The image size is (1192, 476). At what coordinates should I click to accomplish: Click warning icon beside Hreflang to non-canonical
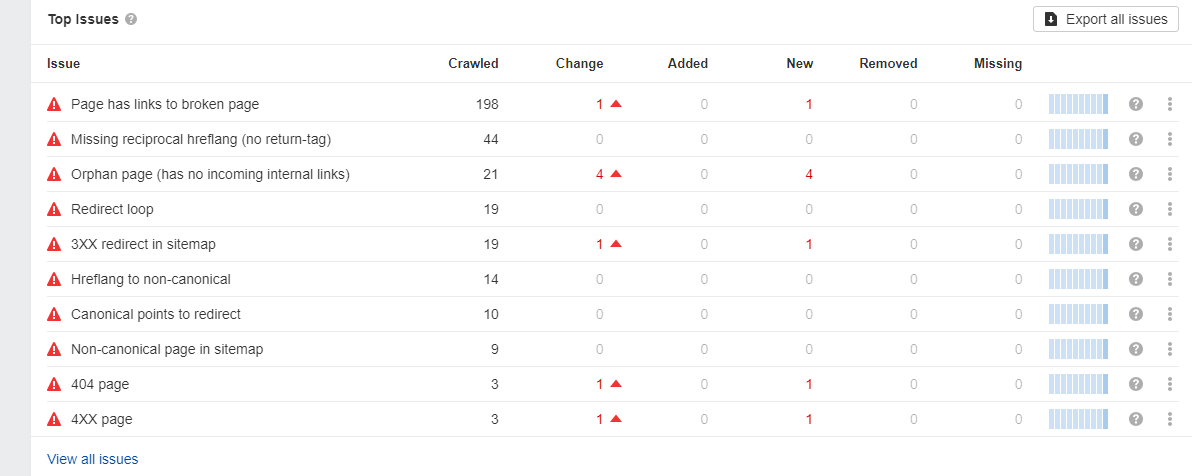click(x=54, y=279)
